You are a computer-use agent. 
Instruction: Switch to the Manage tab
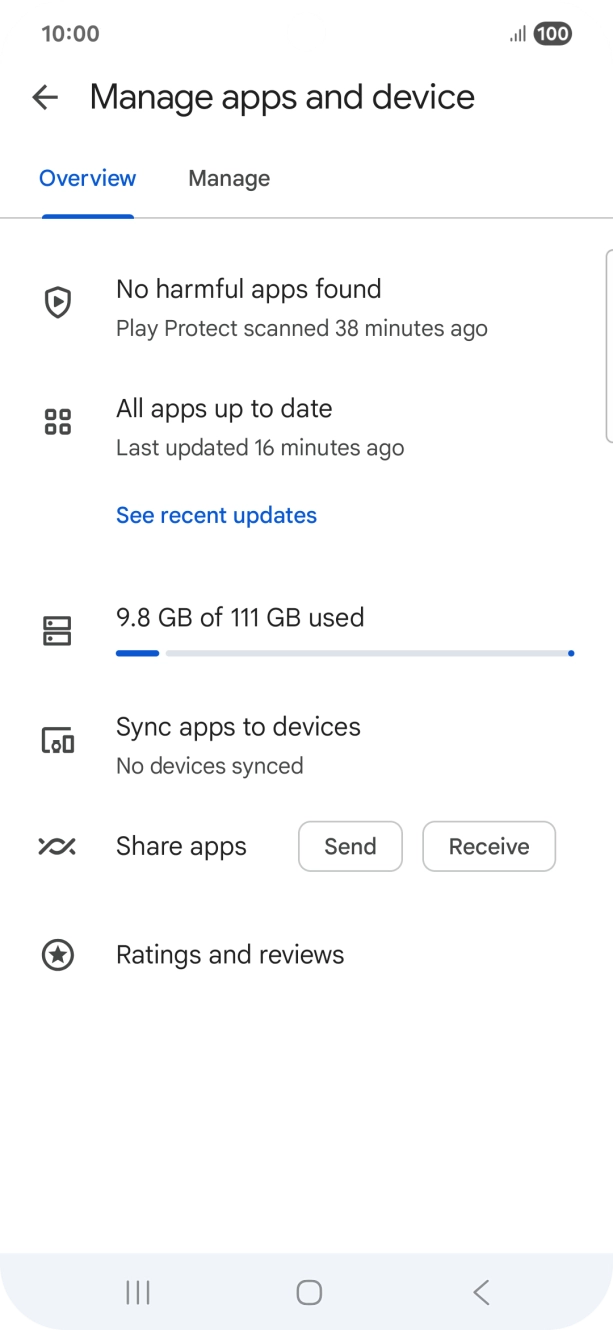pos(229,179)
